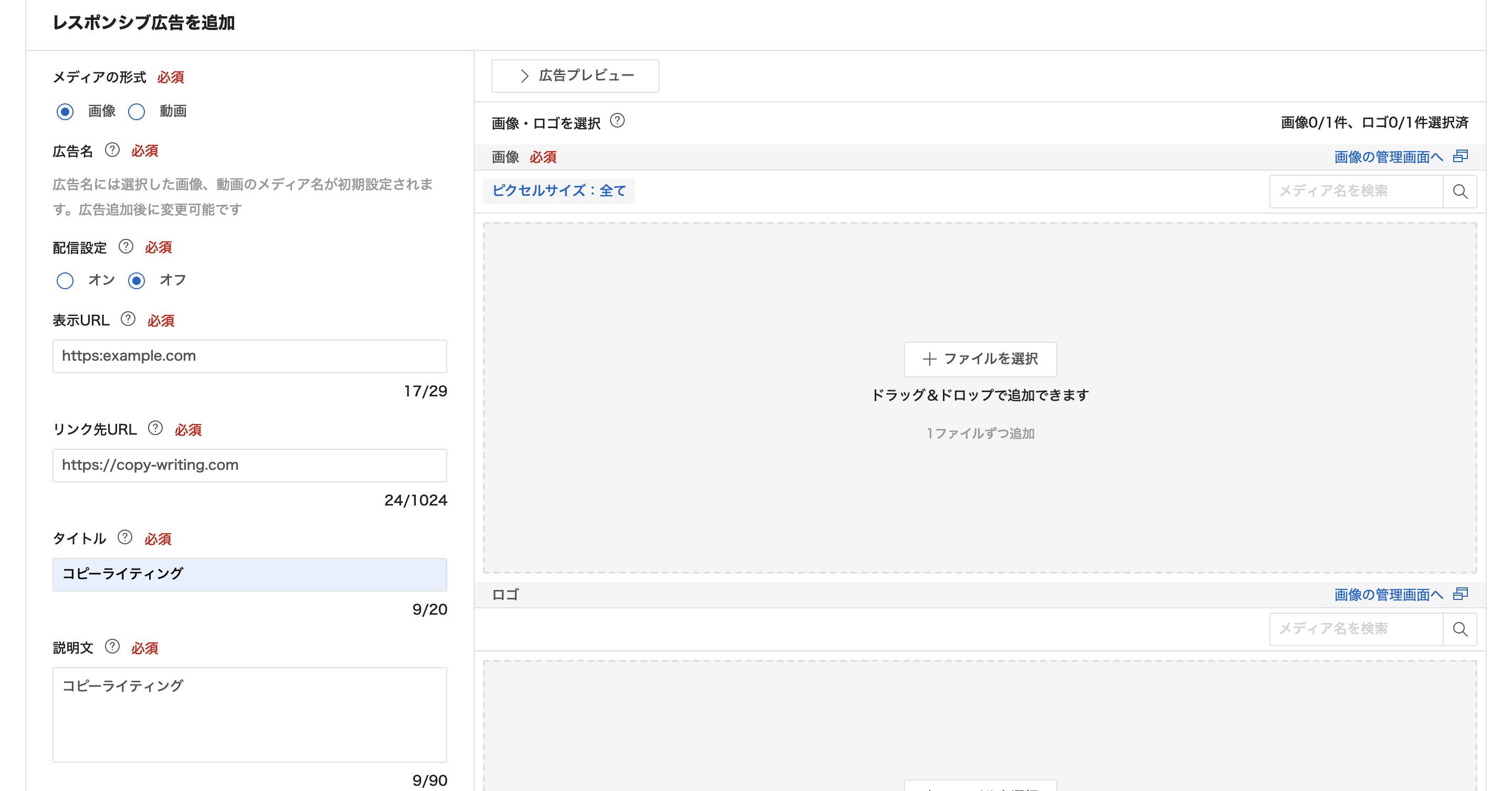Viewport: 1512px width, 791px height.
Task: Click search magnifier in logo media search
Action: tap(1459, 629)
